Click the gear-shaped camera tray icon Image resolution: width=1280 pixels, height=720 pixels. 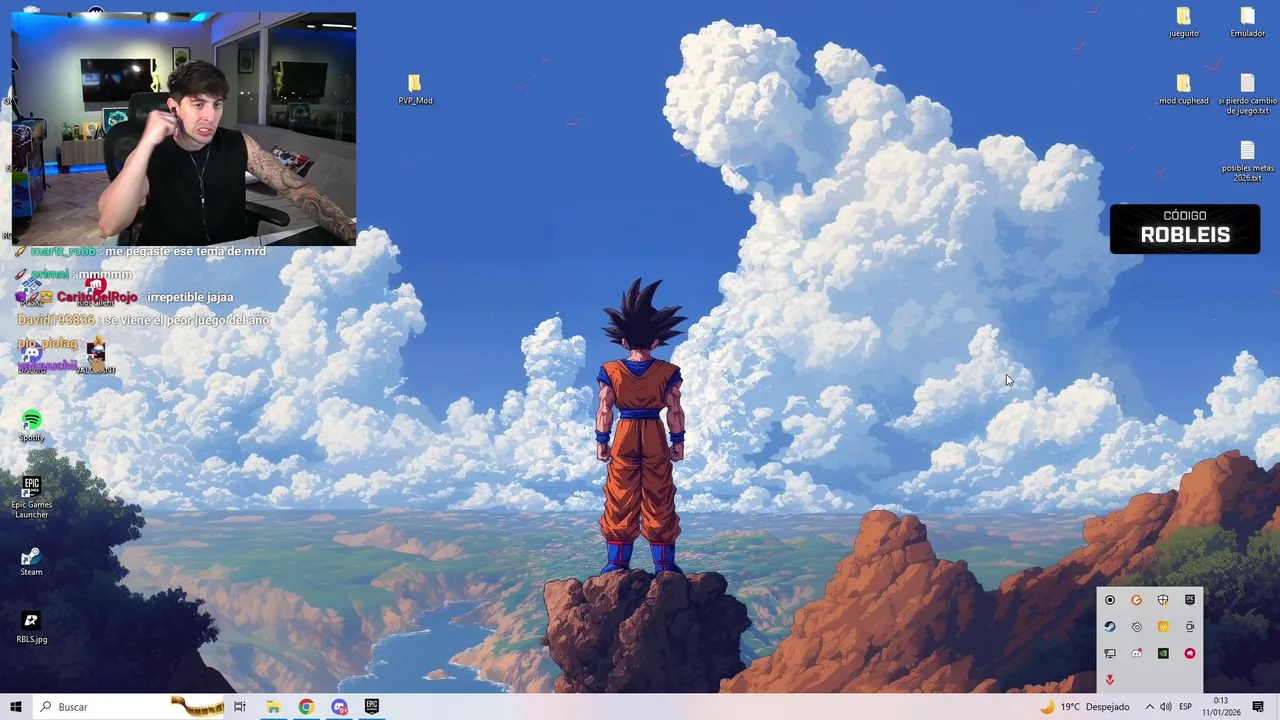click(x=1136, y=627)
